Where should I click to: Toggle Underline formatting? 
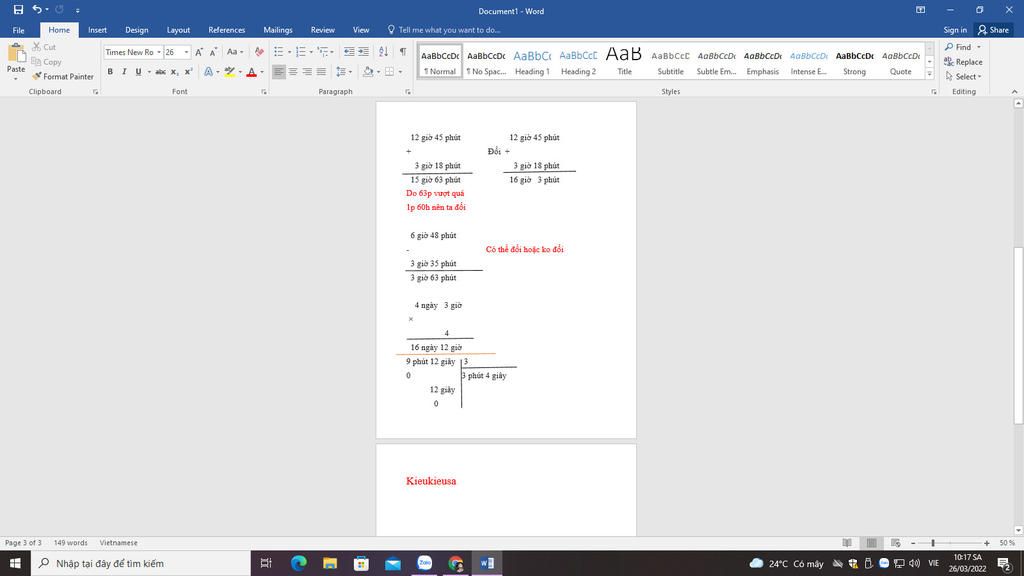pyautogui.click(x=138, y=72)
